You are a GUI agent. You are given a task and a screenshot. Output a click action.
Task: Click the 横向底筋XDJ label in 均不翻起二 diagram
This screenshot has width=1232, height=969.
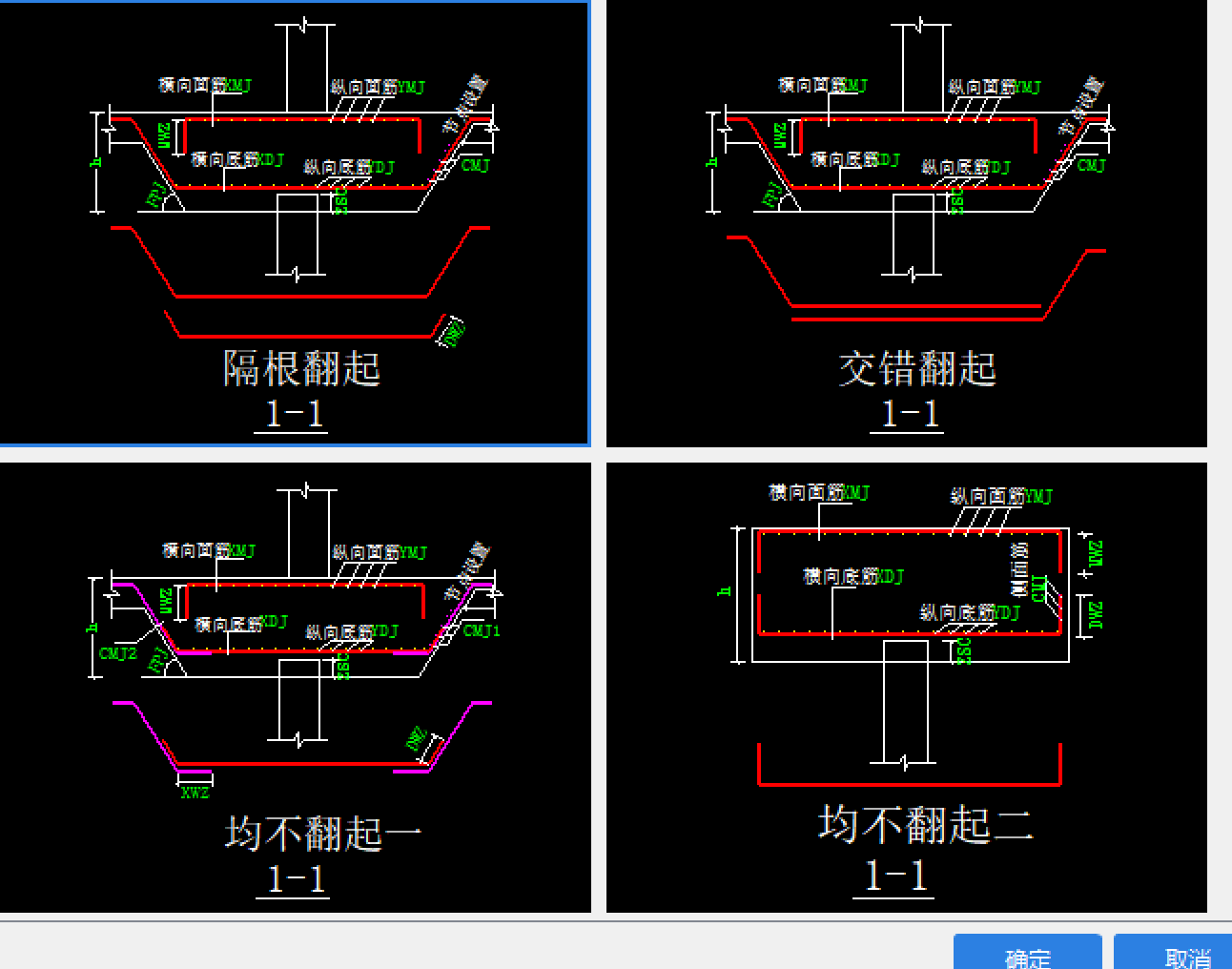tap(852, 576)
